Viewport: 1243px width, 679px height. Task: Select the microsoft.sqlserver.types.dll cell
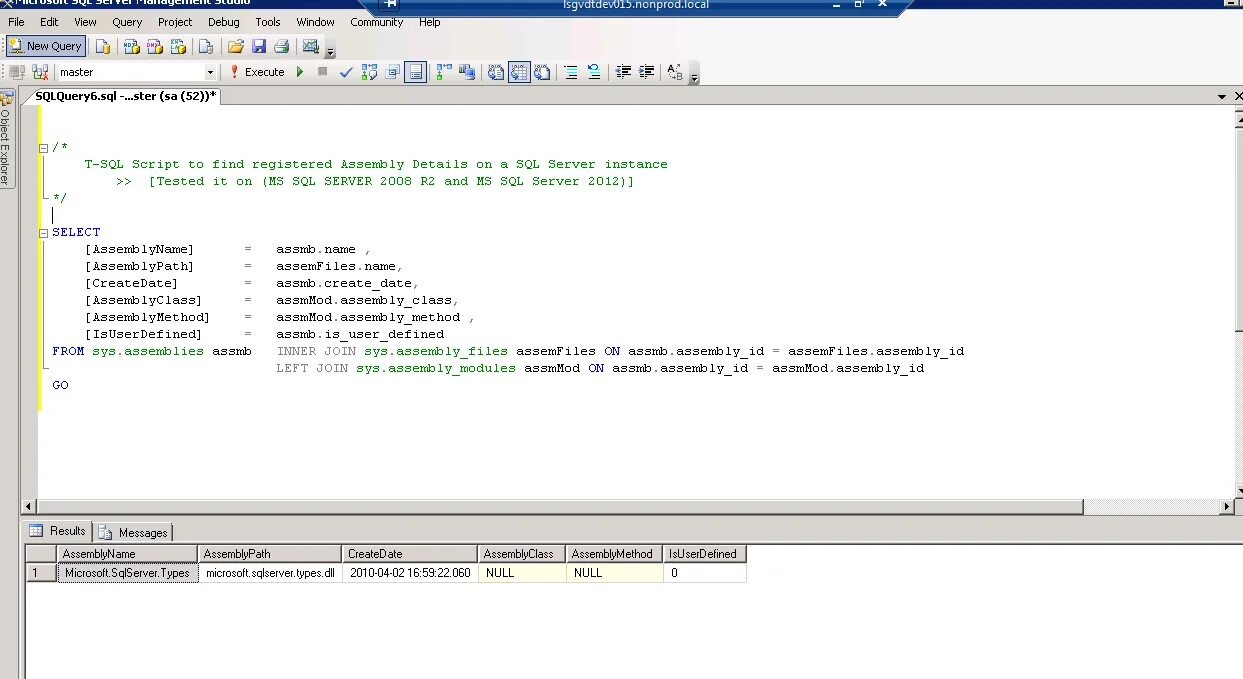(x=270, y=573)
